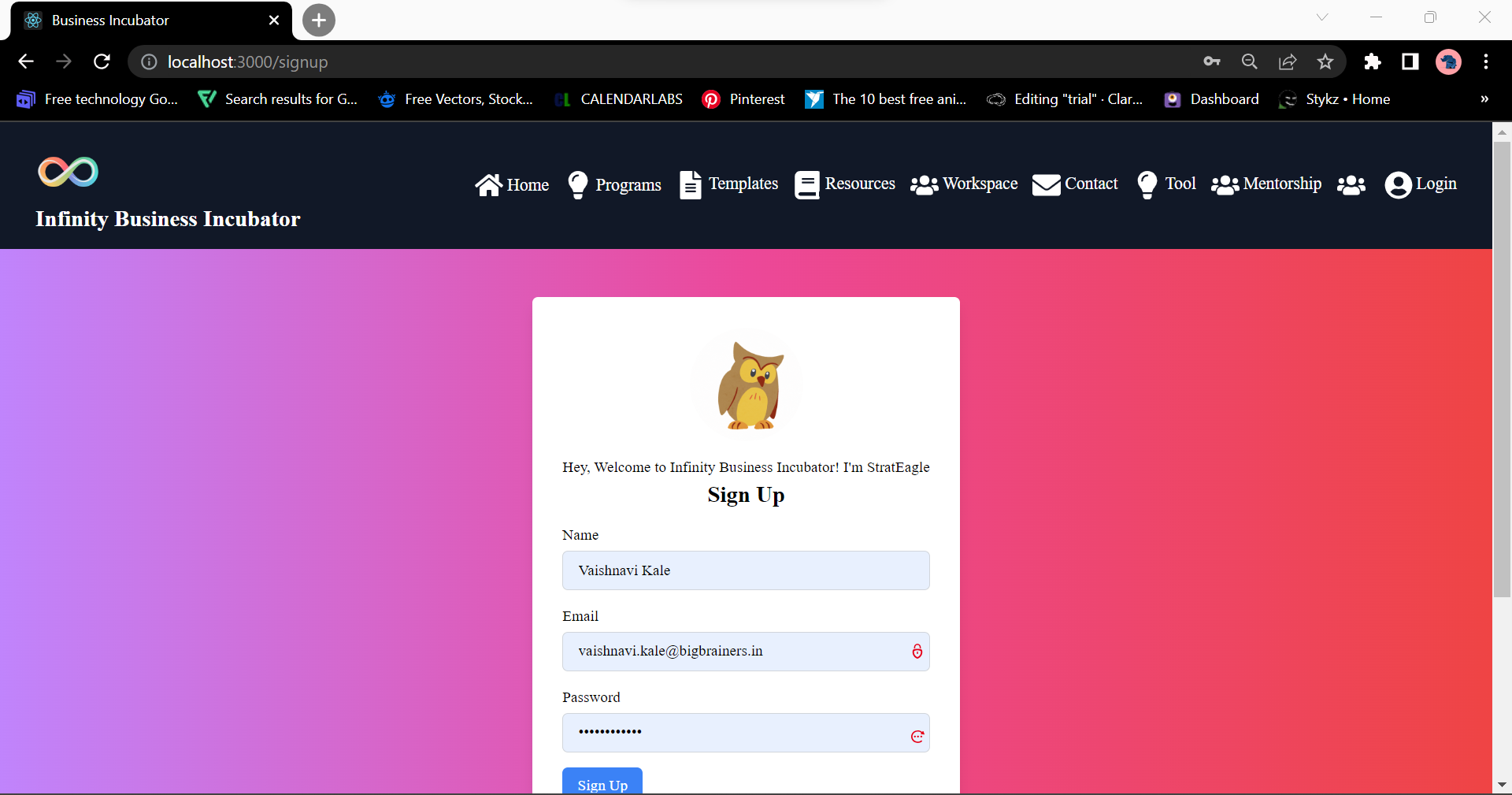1512x795 pixels.
Task: Click the Templates document icon
Action: pyautogui.click(x=691, y=184)
